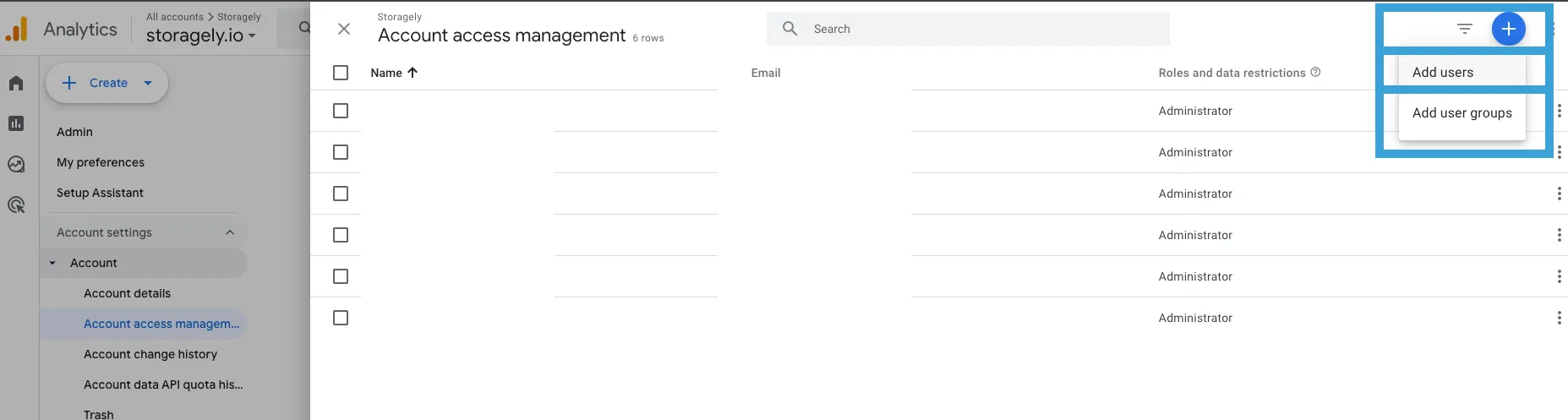Click the help icon beside Roles and data restrictions
Screen dimensions: 1568x420
tap(1315, 72)
